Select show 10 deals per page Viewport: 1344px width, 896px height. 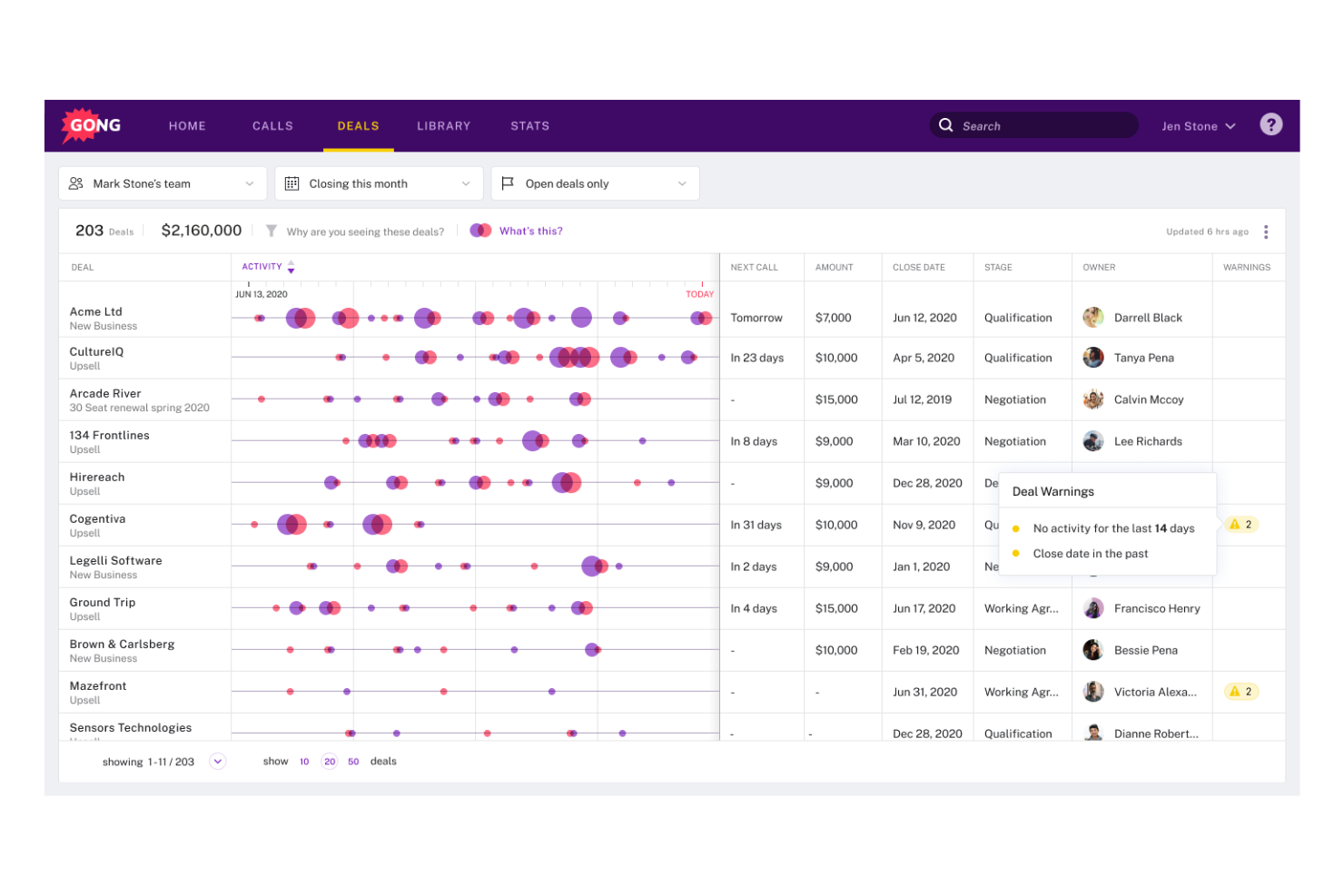pyautogui.click(x=304, y=761)
